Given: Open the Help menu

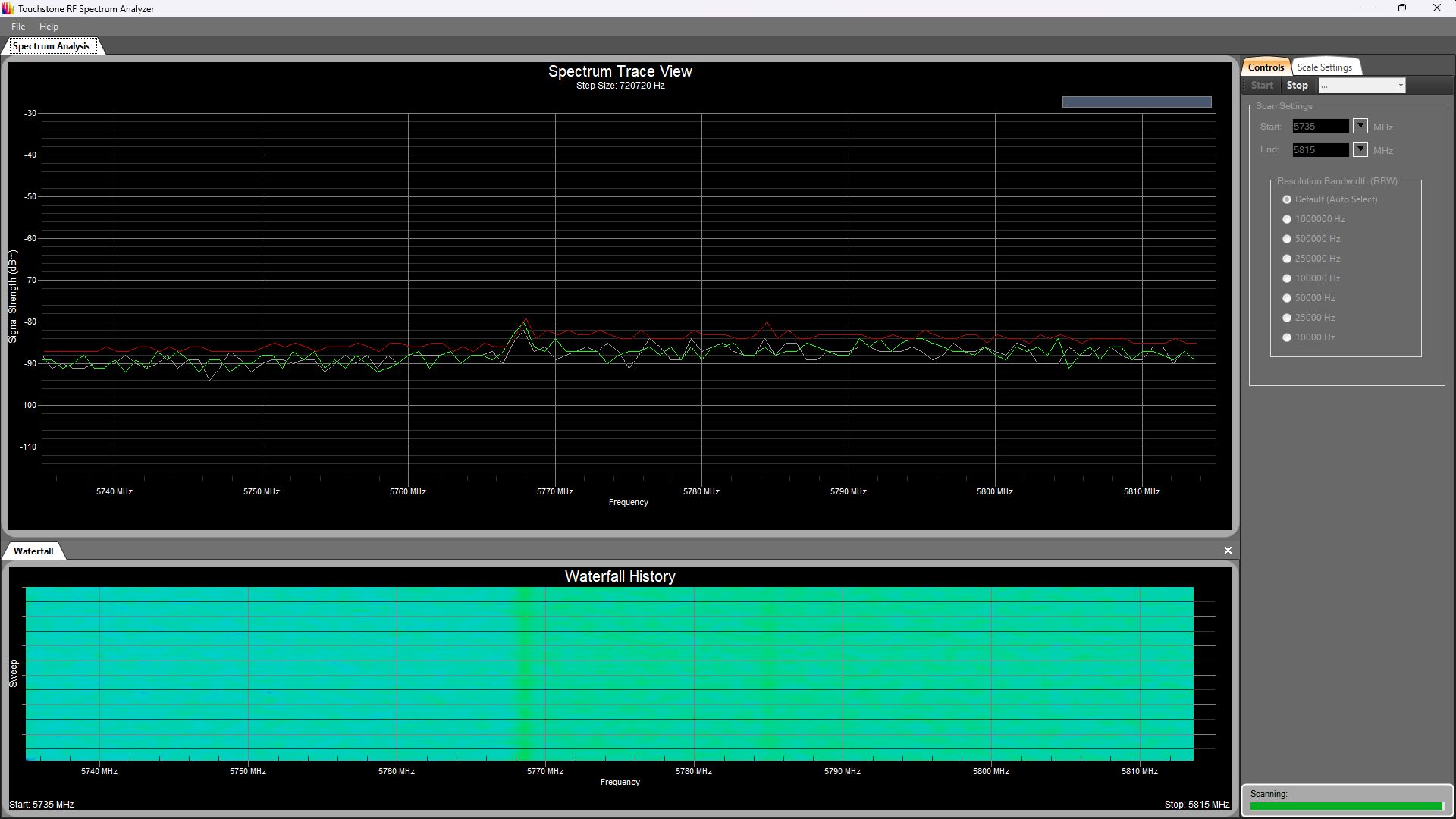Looking at the screenshot, I should pos(49,27).
